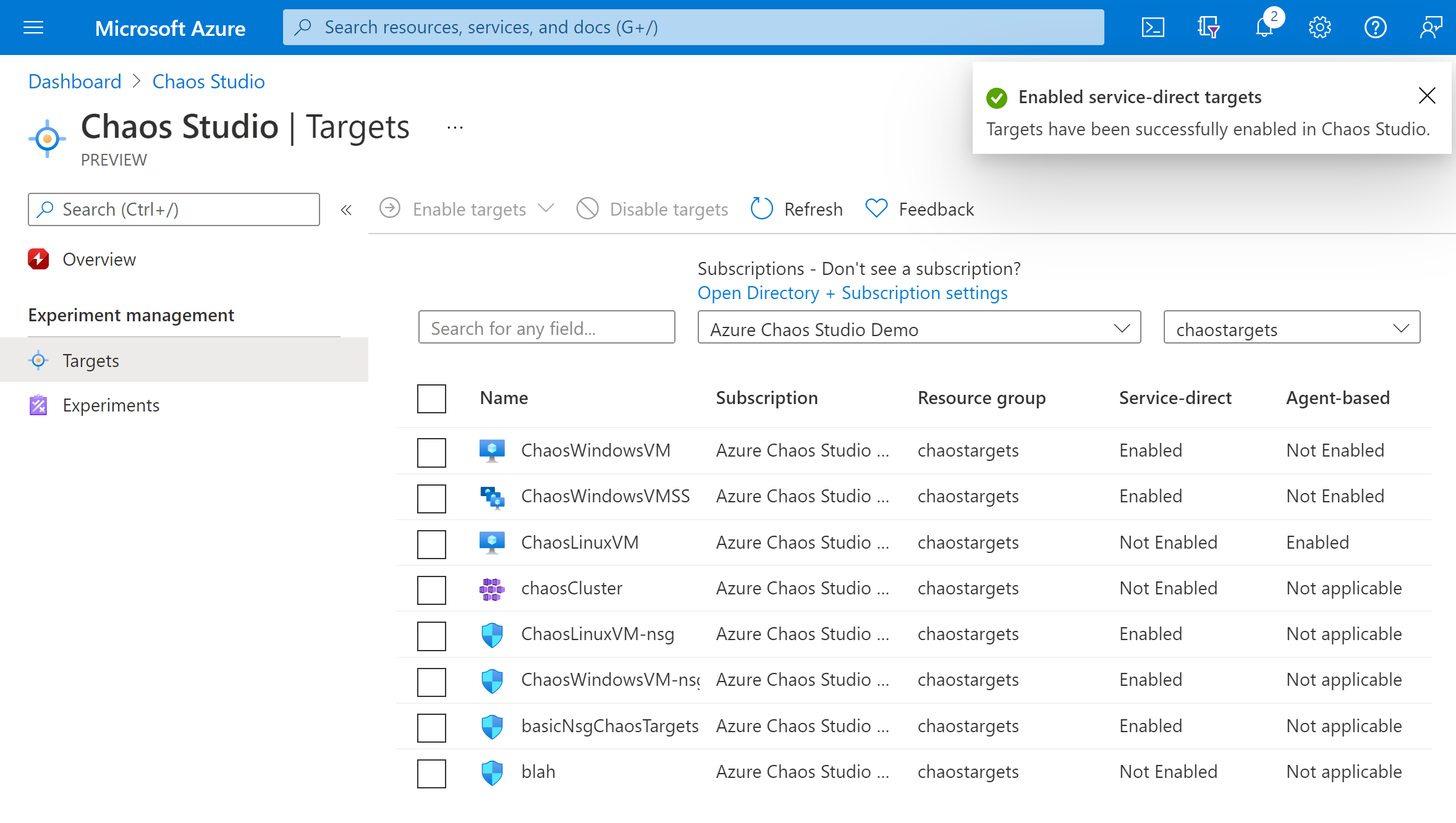Click the NSG shield icon next to ChaosLinuxVM-nsg

tap(493, 634)
